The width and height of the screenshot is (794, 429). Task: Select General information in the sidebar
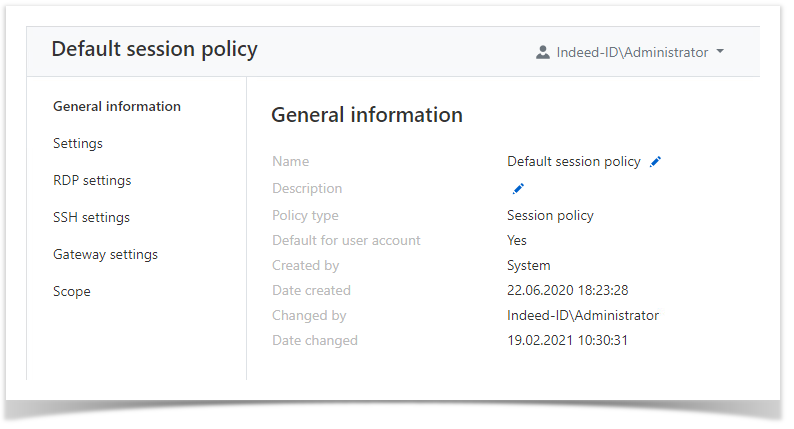tap(117, 107)
